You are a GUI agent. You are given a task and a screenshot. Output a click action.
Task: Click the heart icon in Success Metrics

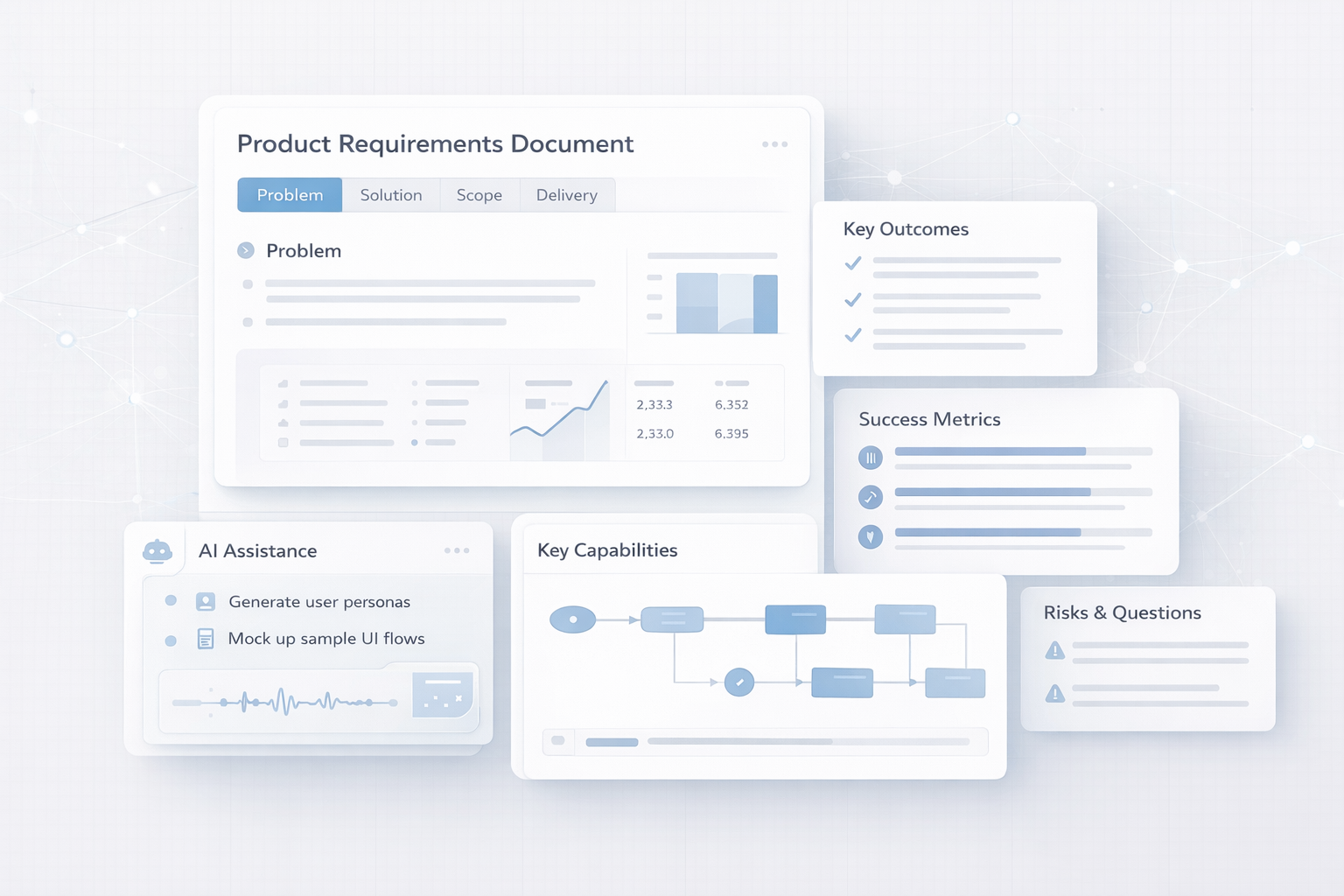point(870,536)
